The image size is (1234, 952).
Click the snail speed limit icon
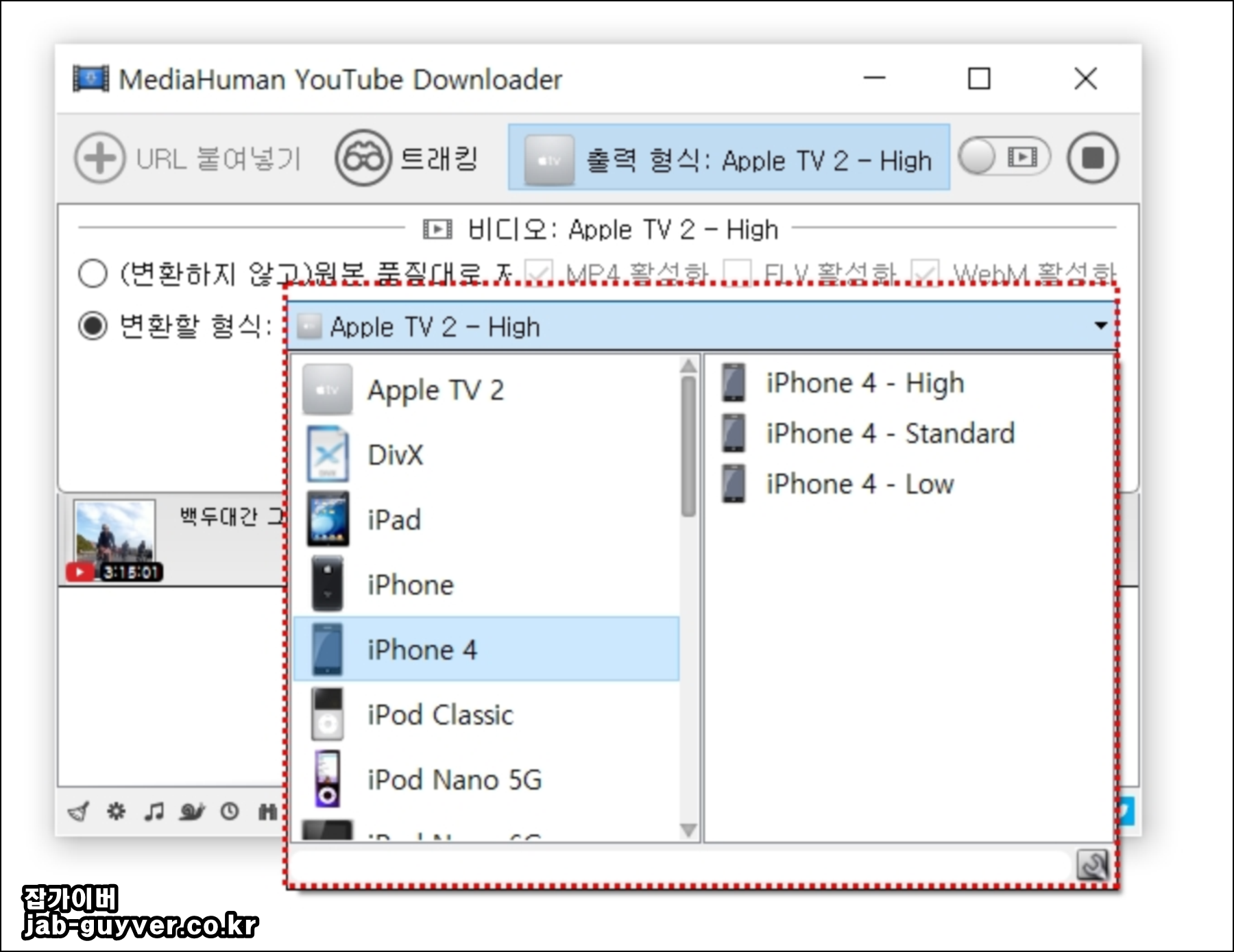[192, 812]
